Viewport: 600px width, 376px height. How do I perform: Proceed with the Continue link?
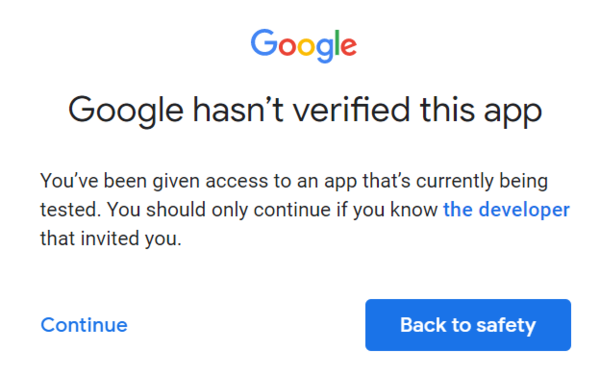84,325
